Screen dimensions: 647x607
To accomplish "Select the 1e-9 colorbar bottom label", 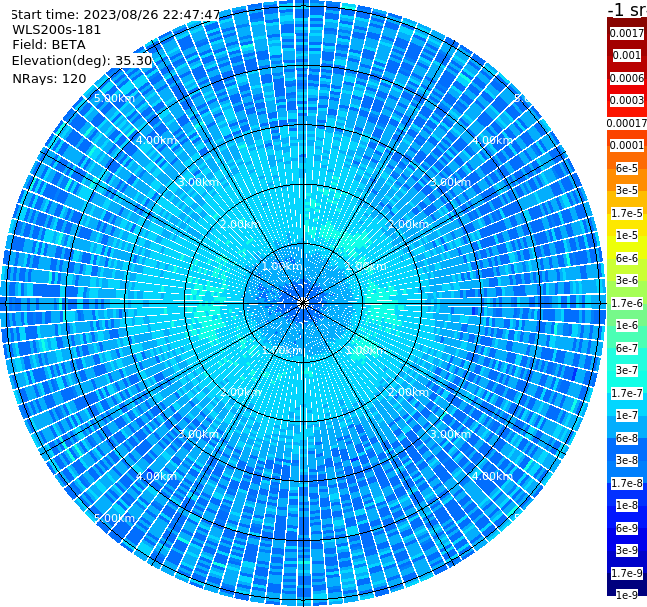I will click(627, 595).
